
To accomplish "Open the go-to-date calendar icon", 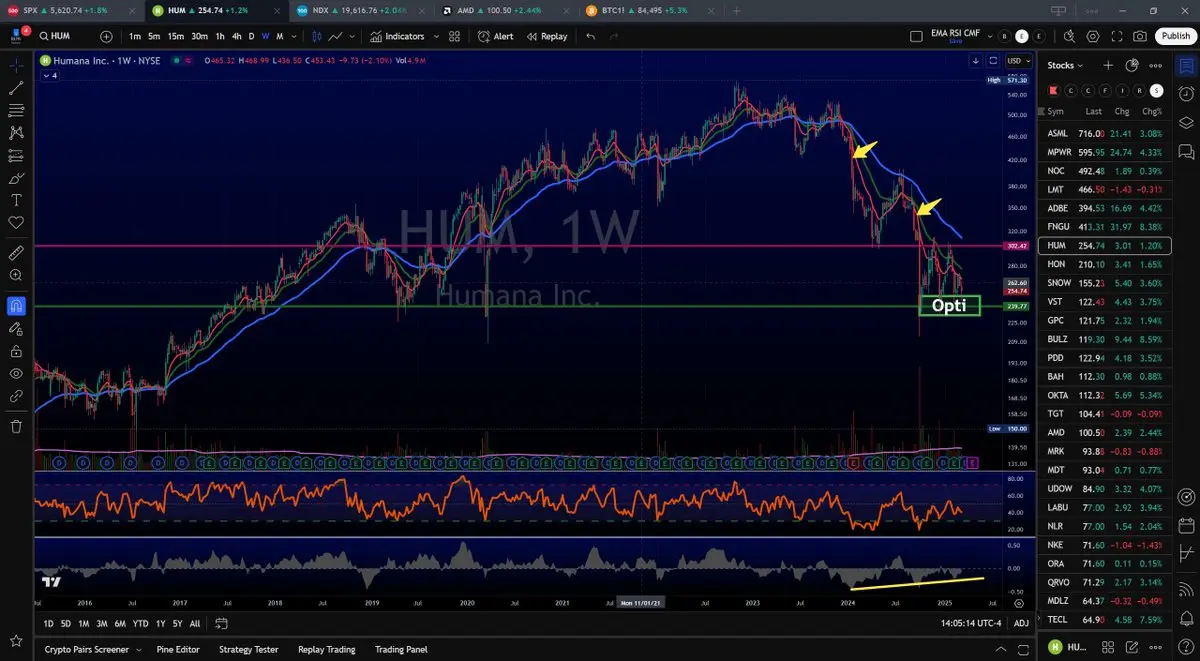I will [222, 623].
